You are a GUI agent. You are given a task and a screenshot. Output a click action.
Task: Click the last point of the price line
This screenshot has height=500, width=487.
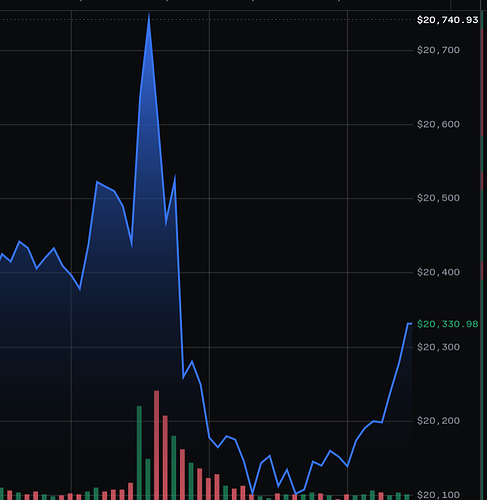point(410,324)
